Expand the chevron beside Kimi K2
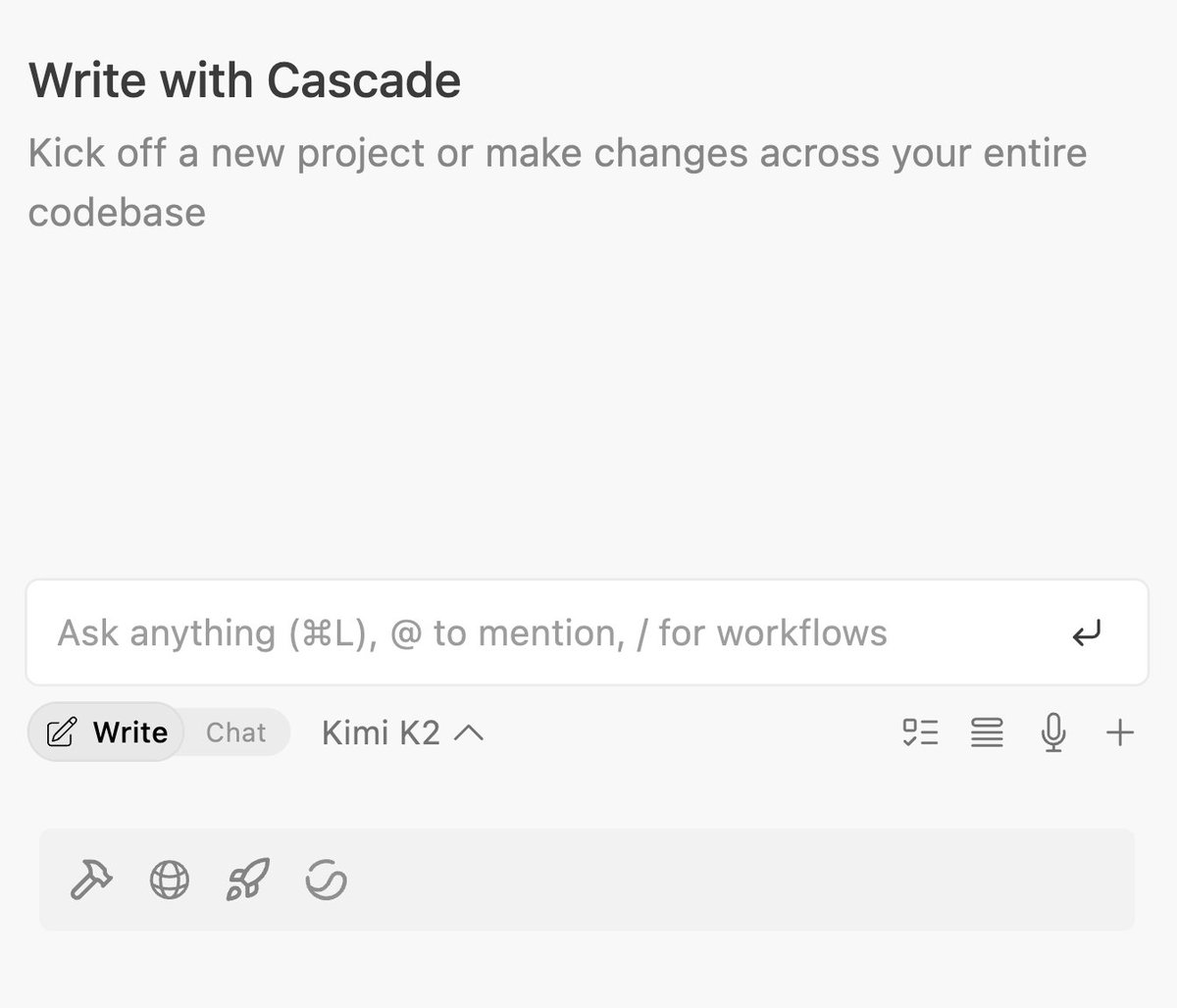 pyautogui.click(x=469, y=732)
